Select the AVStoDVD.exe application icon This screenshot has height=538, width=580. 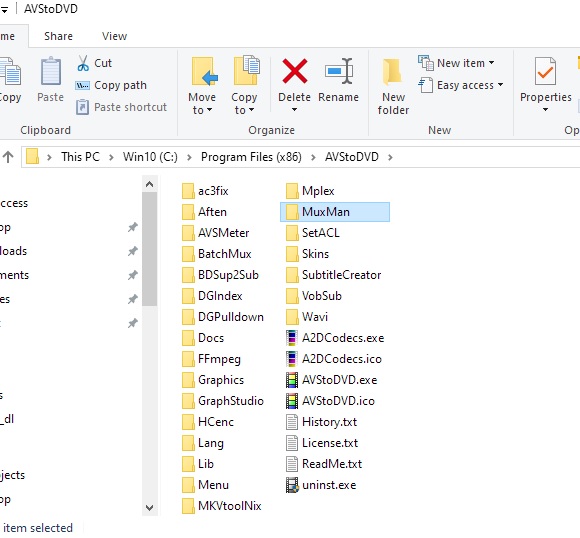[292, 380]
